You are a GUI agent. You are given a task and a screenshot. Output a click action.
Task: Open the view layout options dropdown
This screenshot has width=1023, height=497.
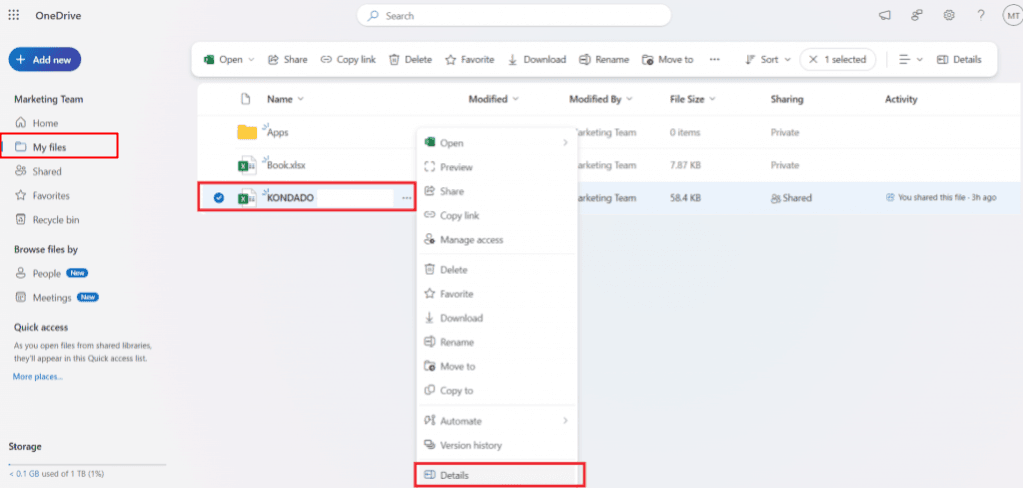[x=910, y=60]
